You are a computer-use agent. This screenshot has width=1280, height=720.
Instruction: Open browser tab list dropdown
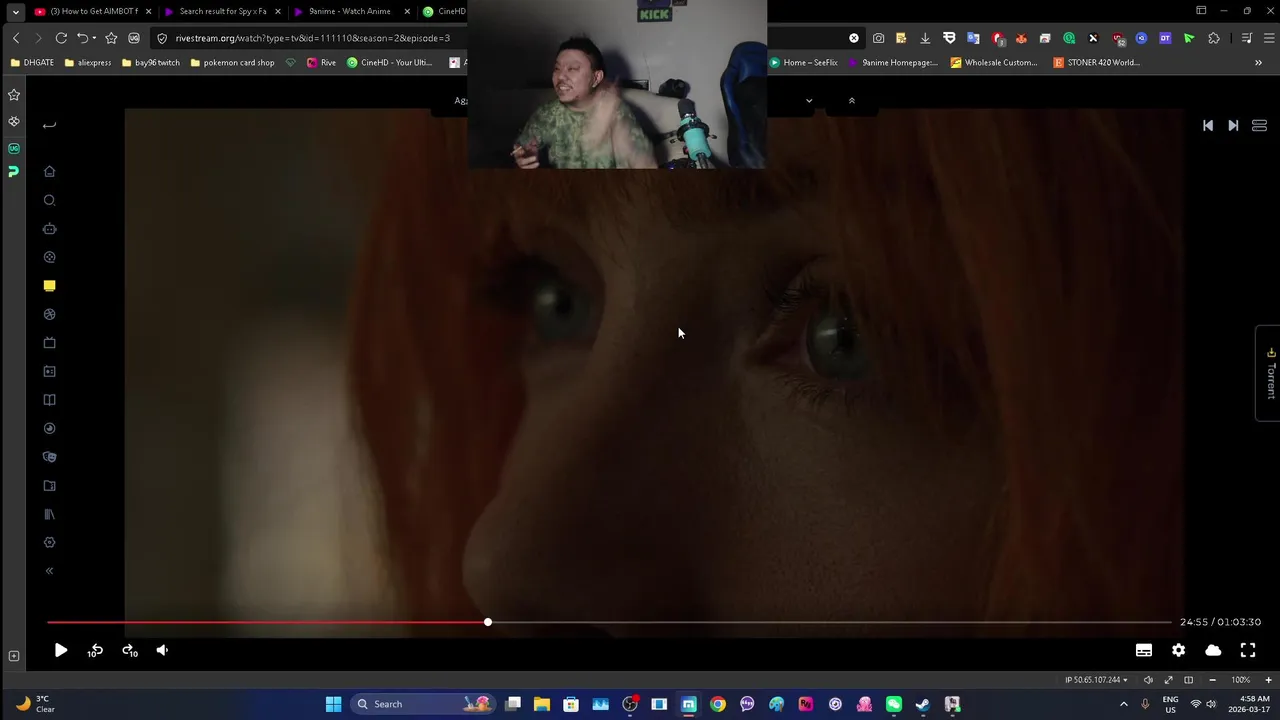click(15, 12)
